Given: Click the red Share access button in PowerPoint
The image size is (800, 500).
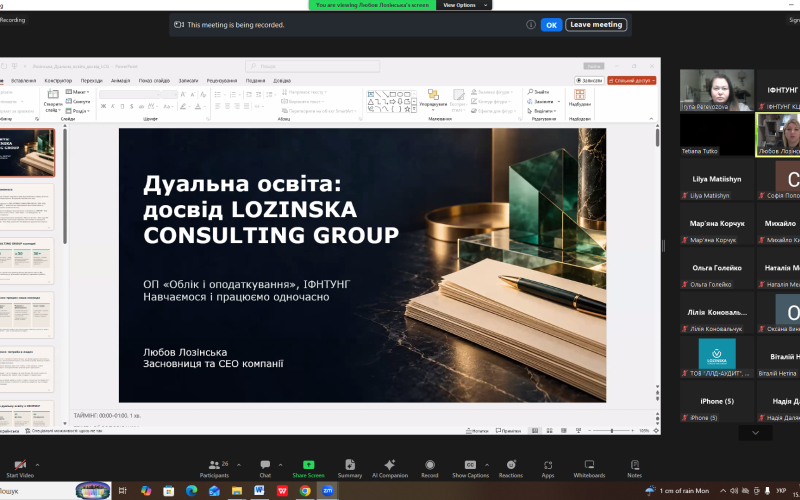Looking at the screenshot, I should pos(632,81).
